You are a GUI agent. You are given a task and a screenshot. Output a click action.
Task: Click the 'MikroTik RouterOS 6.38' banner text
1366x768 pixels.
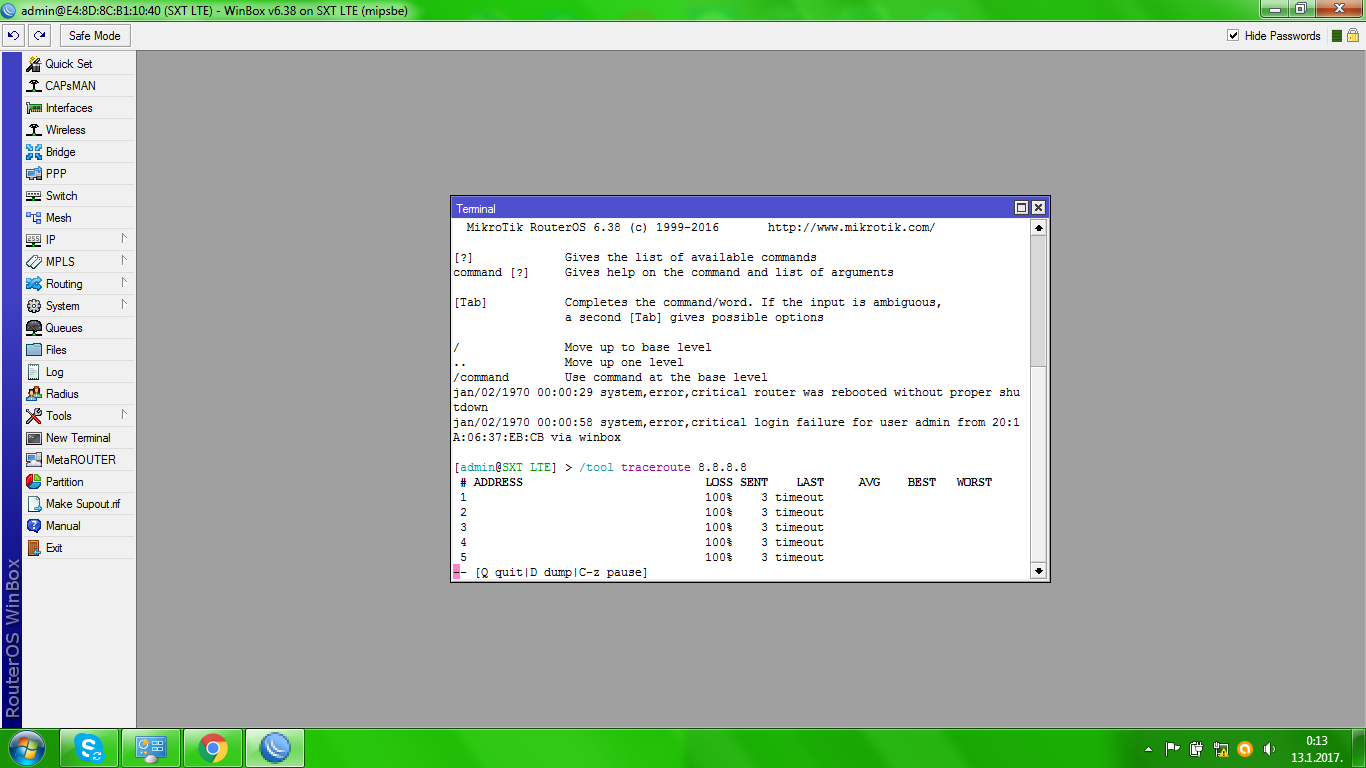point(544,228)
